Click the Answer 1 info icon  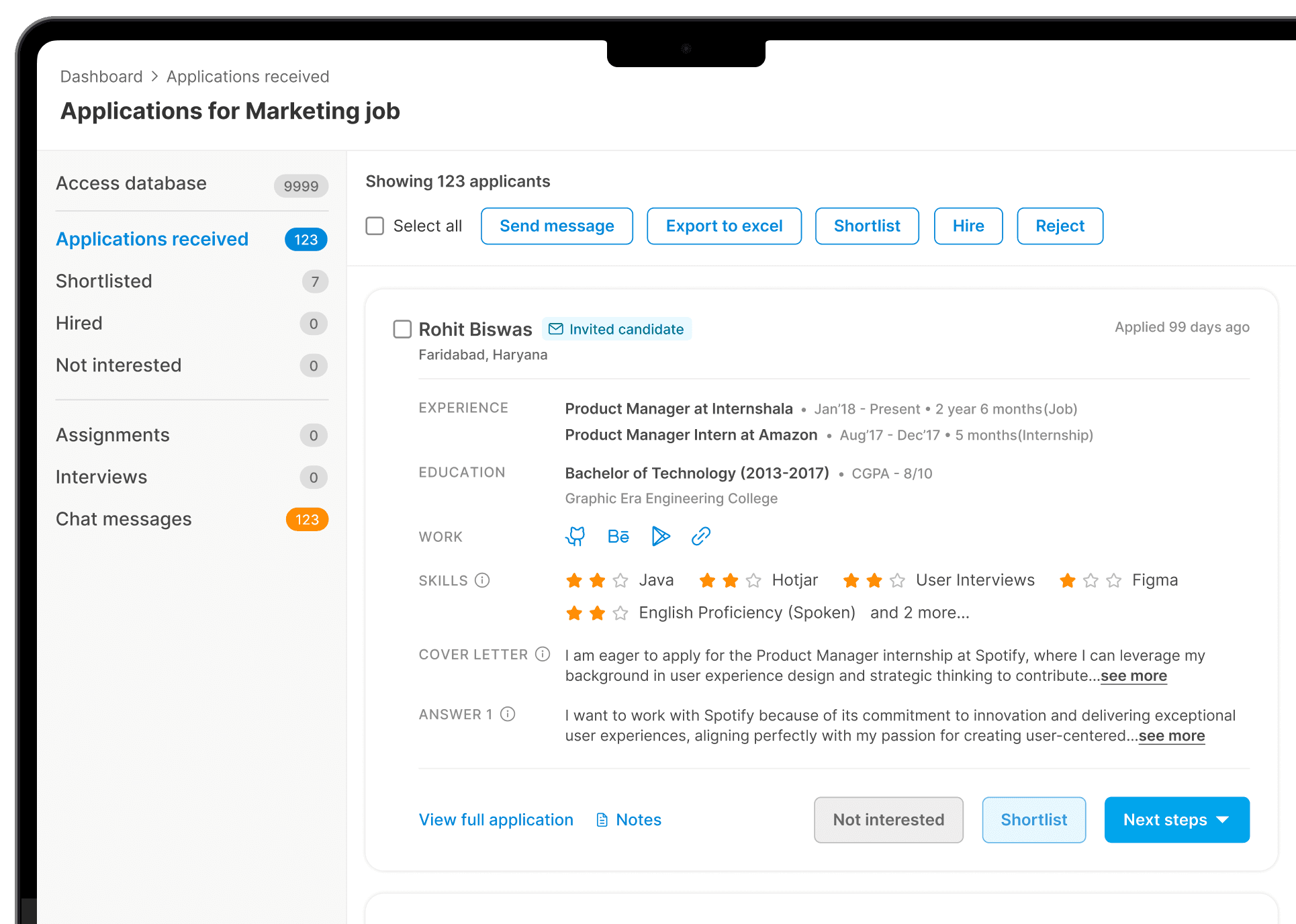pos(508,714)
